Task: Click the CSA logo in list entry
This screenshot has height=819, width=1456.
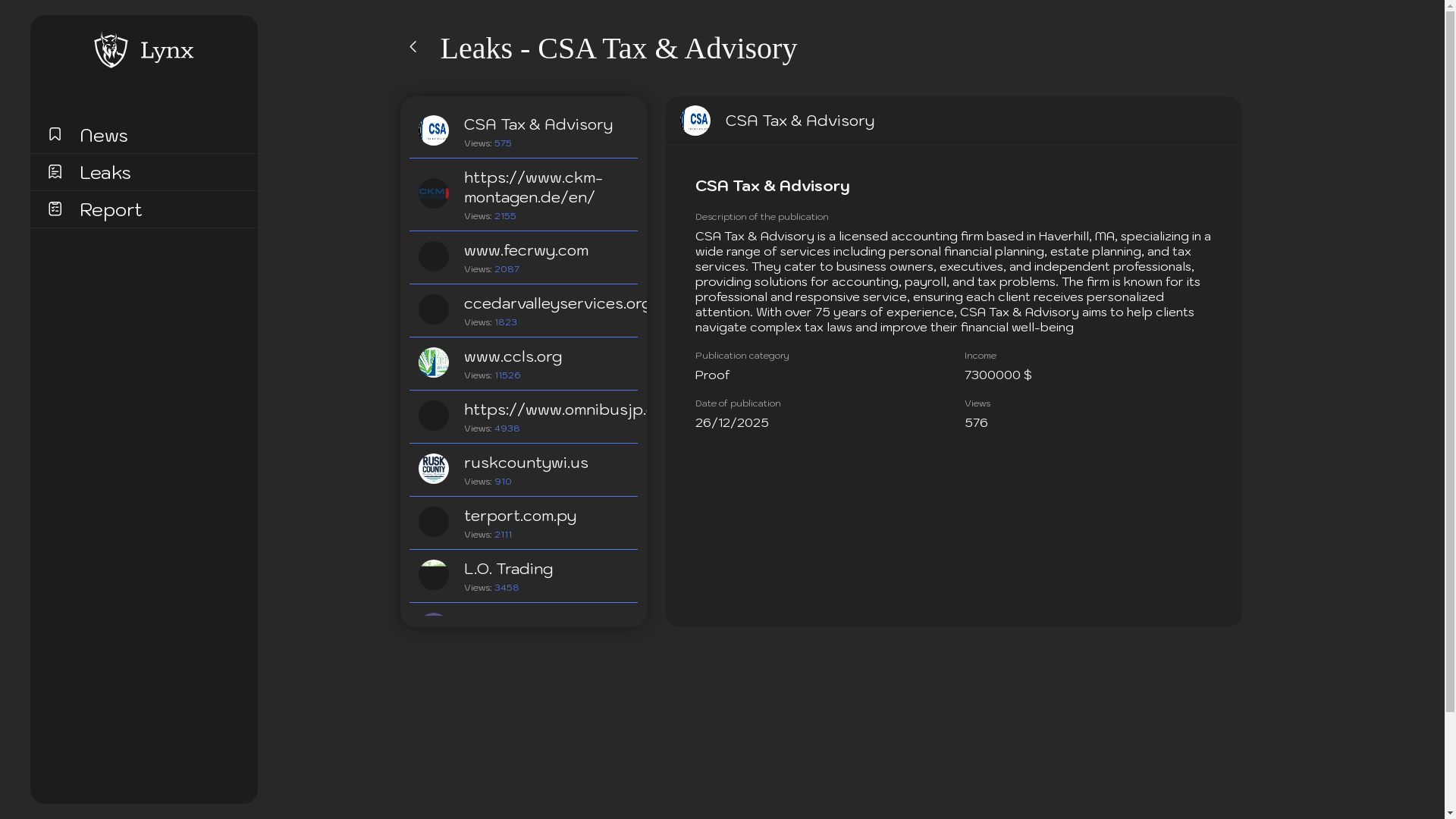Action: pyautogui.click(x=434, y=130)
